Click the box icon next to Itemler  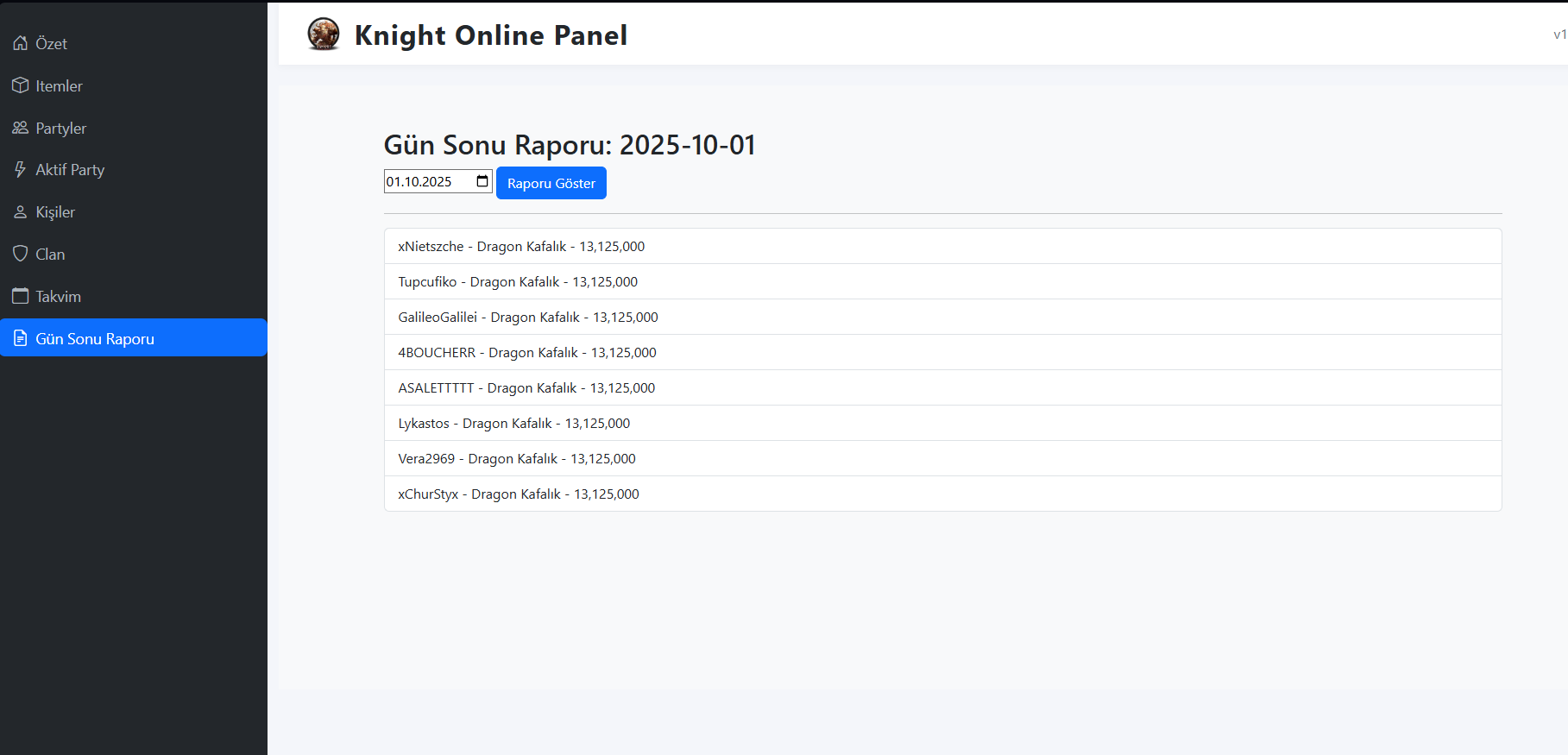20,85
